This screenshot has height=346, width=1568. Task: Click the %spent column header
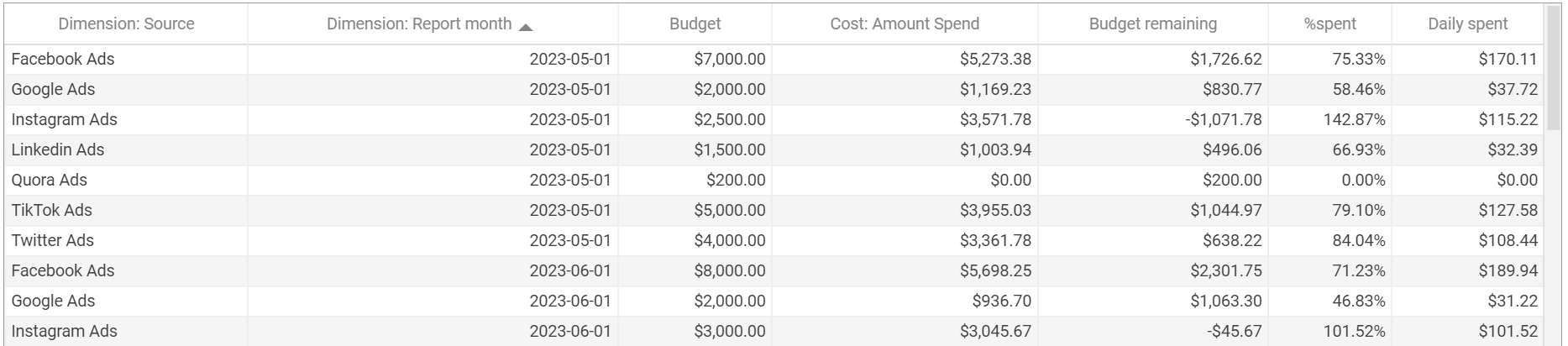pos(1329,24)
